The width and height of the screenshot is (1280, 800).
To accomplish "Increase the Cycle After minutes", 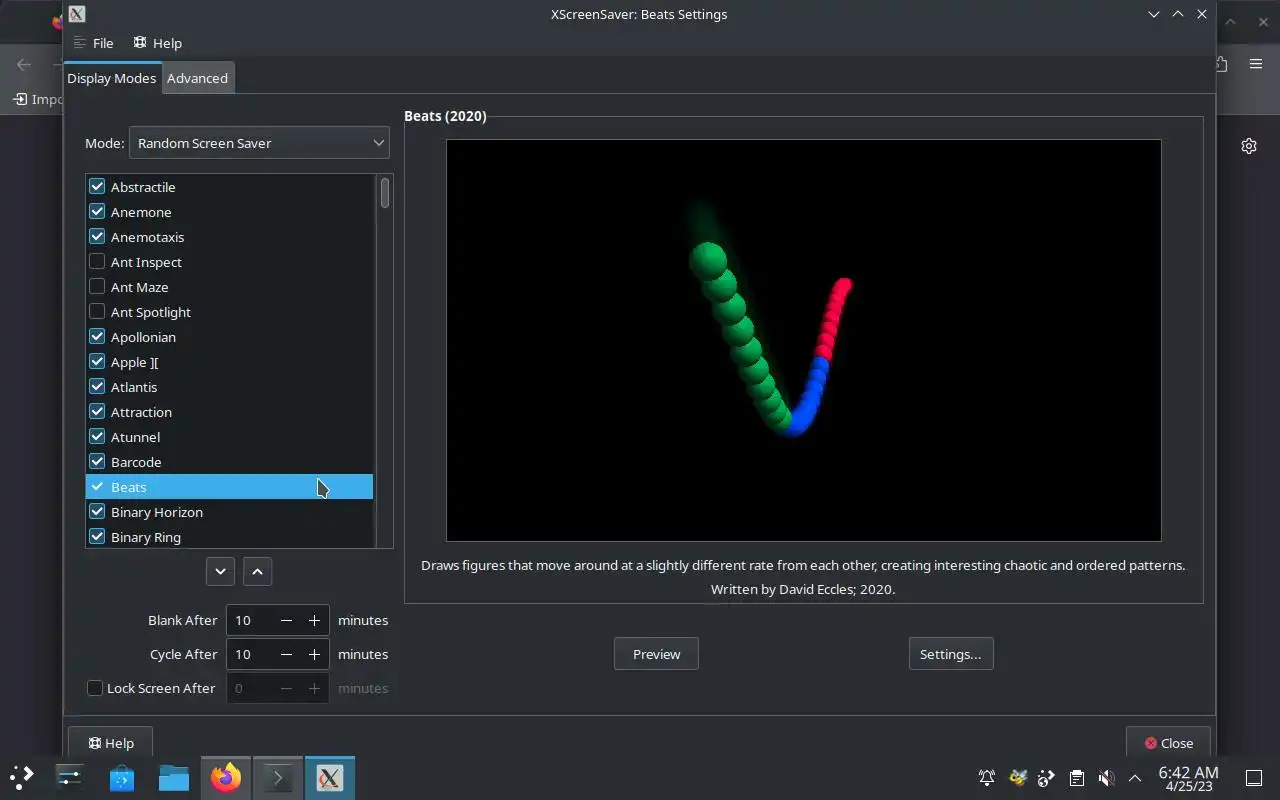I will (x=314, y=654).
